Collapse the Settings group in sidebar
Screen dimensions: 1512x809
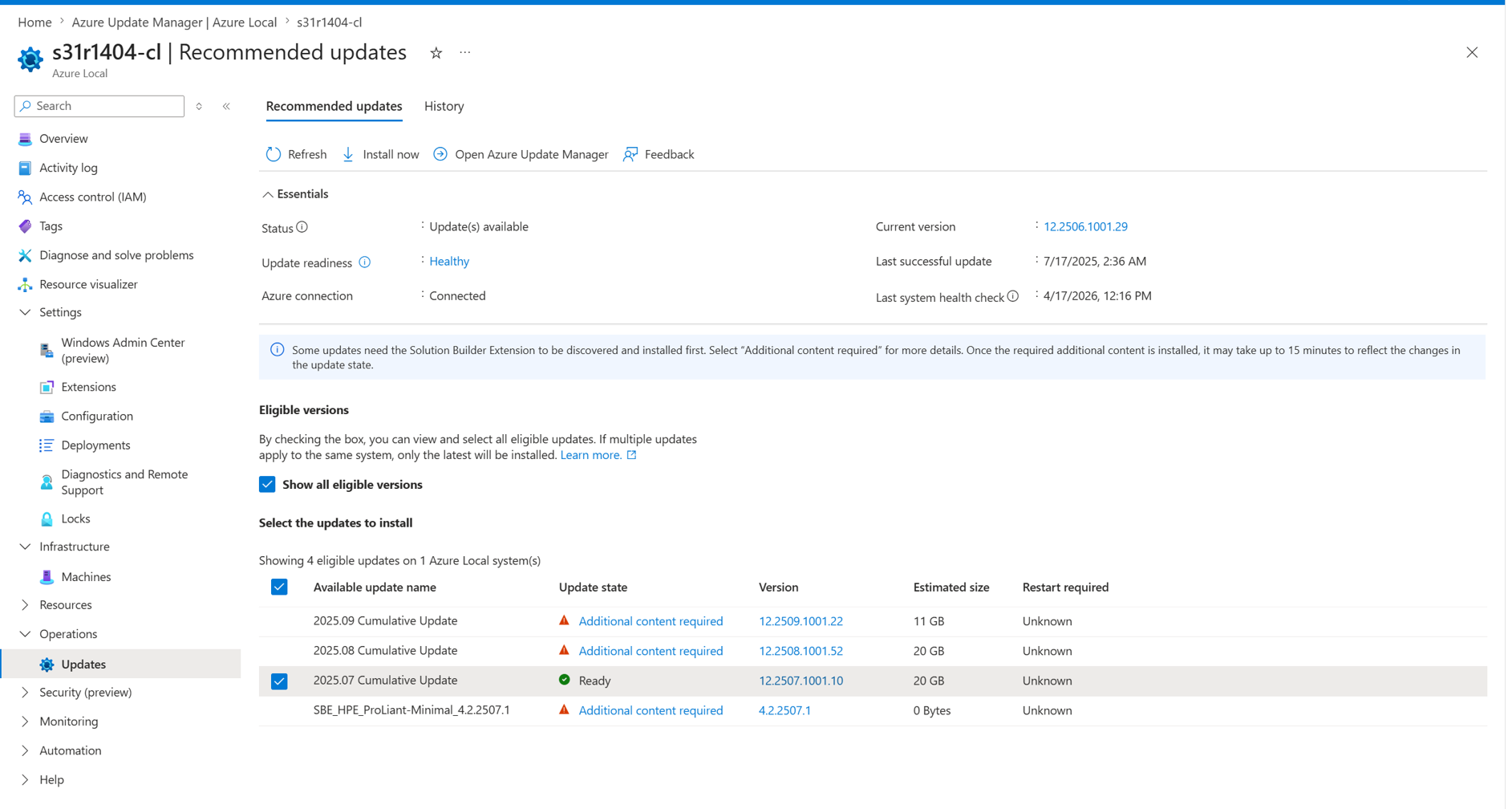click(x=25, y=312)
